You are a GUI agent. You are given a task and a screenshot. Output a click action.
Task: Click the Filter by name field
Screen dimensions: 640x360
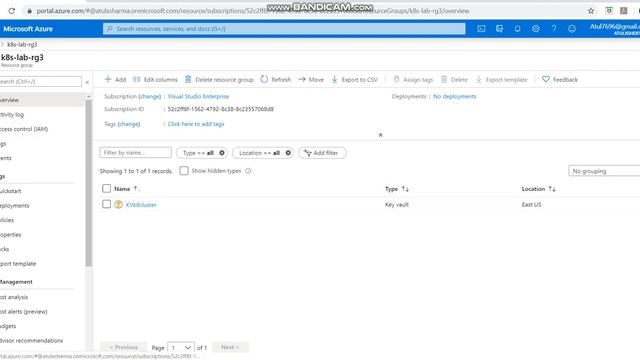136,153
